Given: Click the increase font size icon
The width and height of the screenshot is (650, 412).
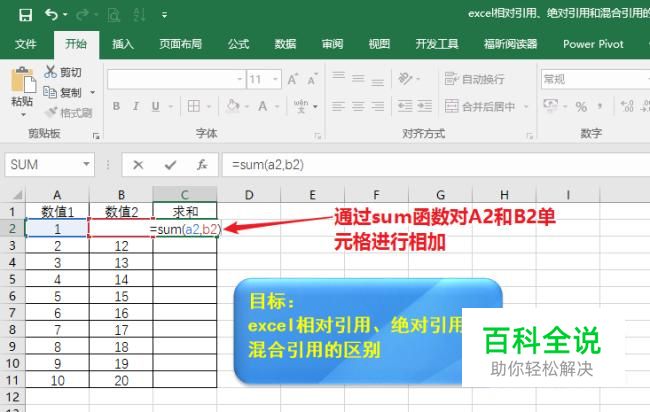Looking at the screenshot, I should click(x=293, y=79).
